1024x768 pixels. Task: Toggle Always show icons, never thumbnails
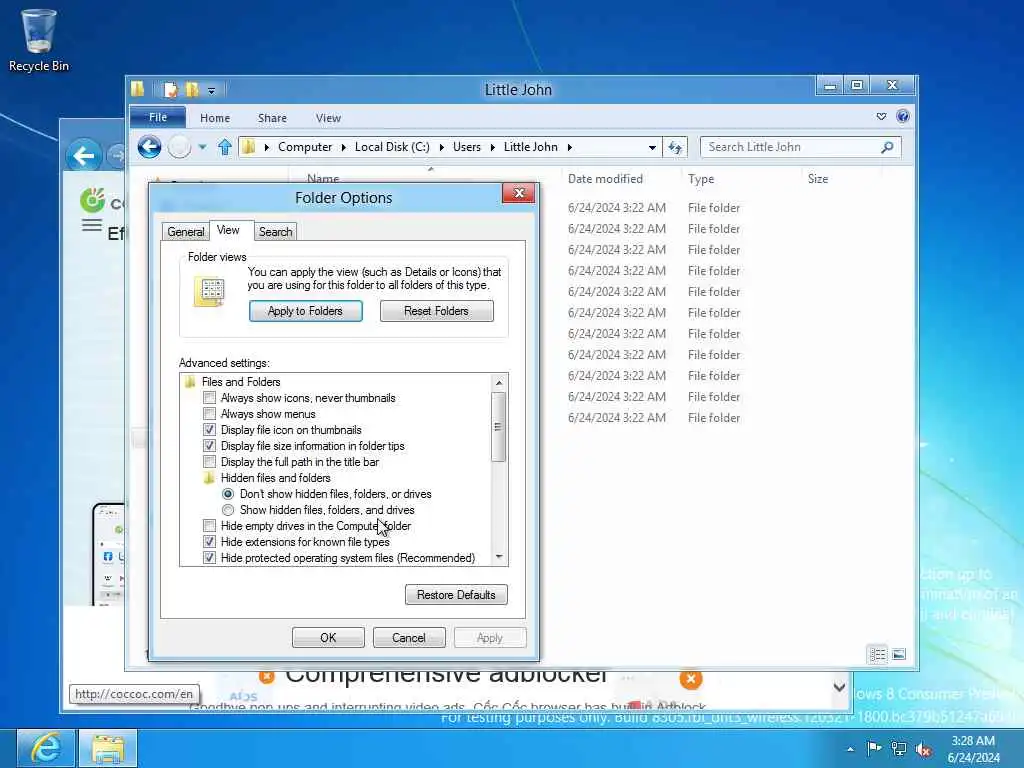[209, 398]
